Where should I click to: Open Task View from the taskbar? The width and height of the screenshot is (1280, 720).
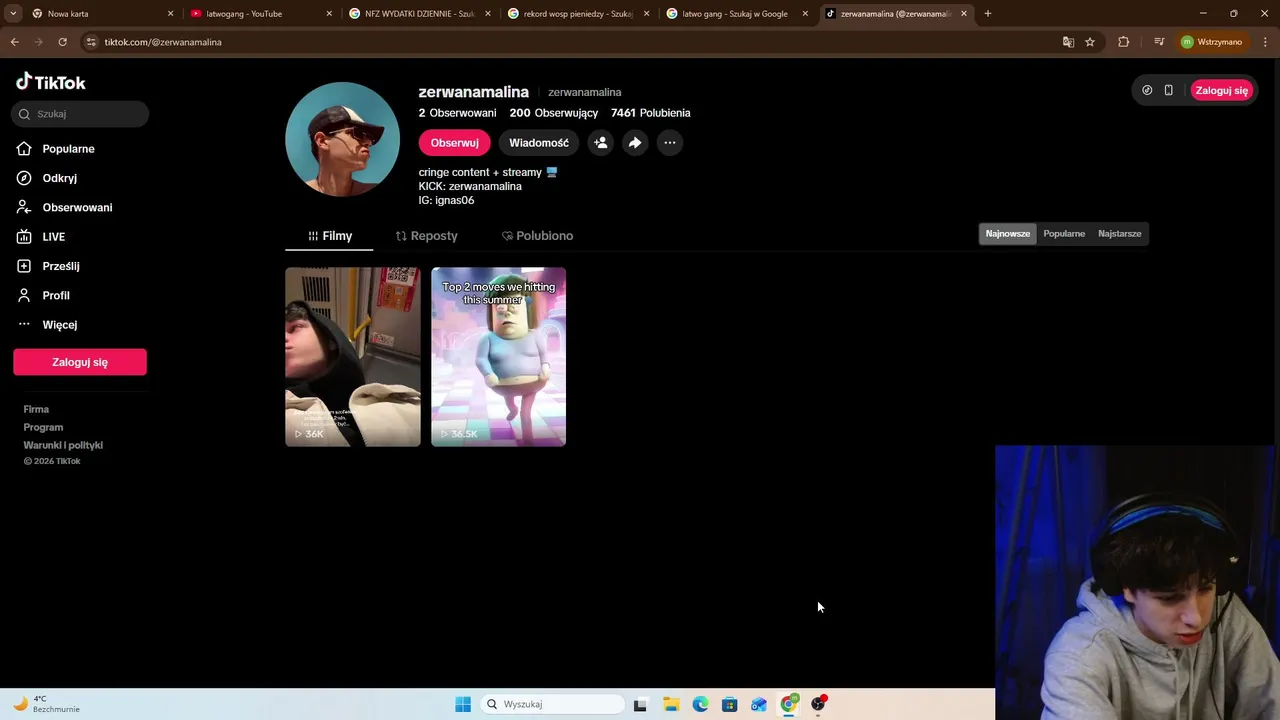click(x=640, y=704)
